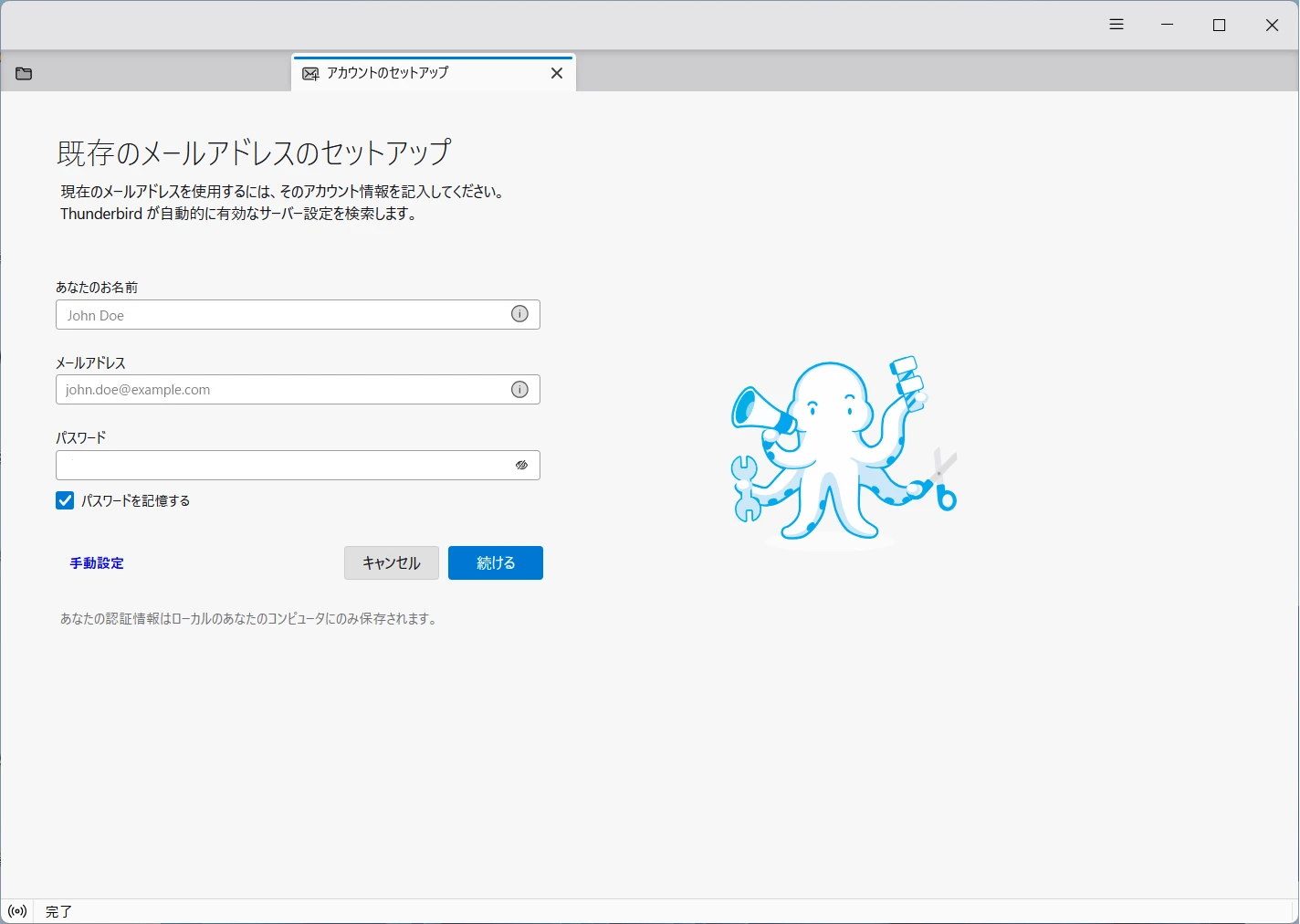
Task: Open manual settings via 手動設定 link
Action: (95, 563)
